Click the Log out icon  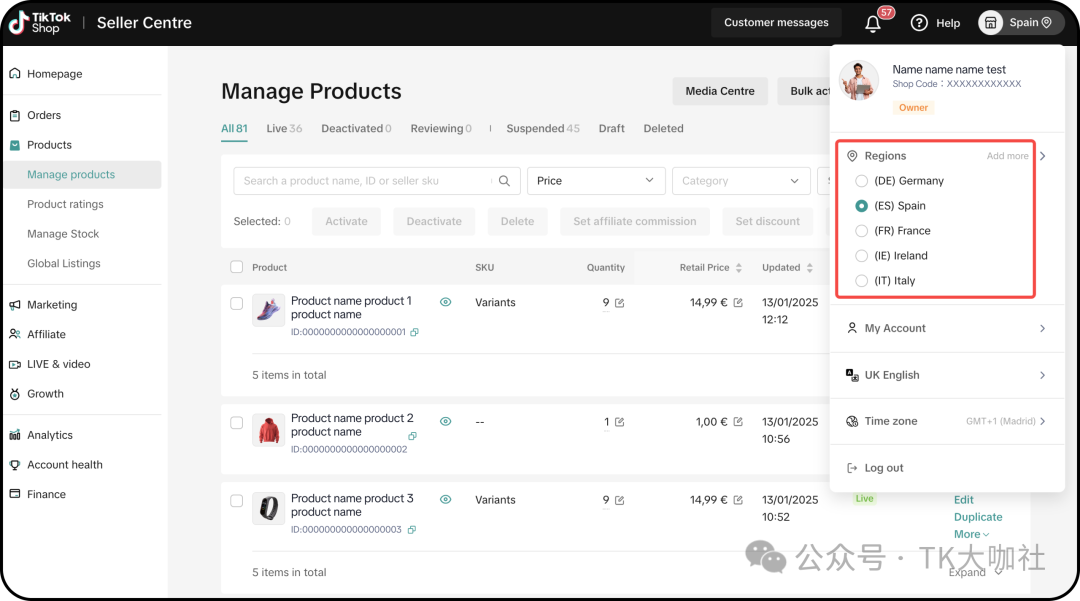click(x=852, y=468)
